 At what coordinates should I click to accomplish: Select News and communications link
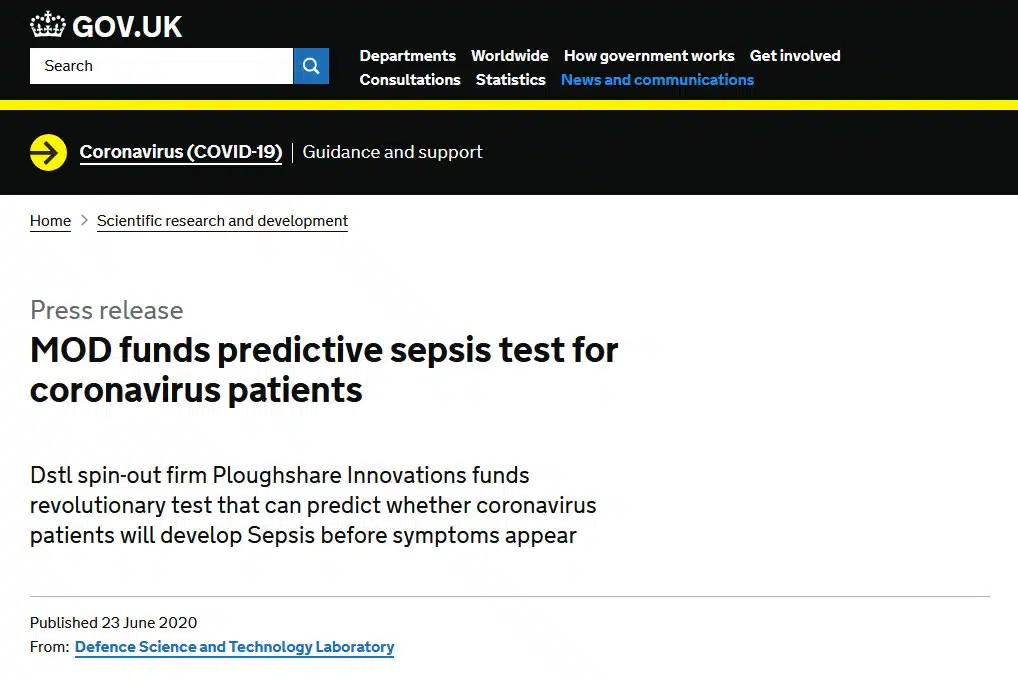tap(657, 80)
